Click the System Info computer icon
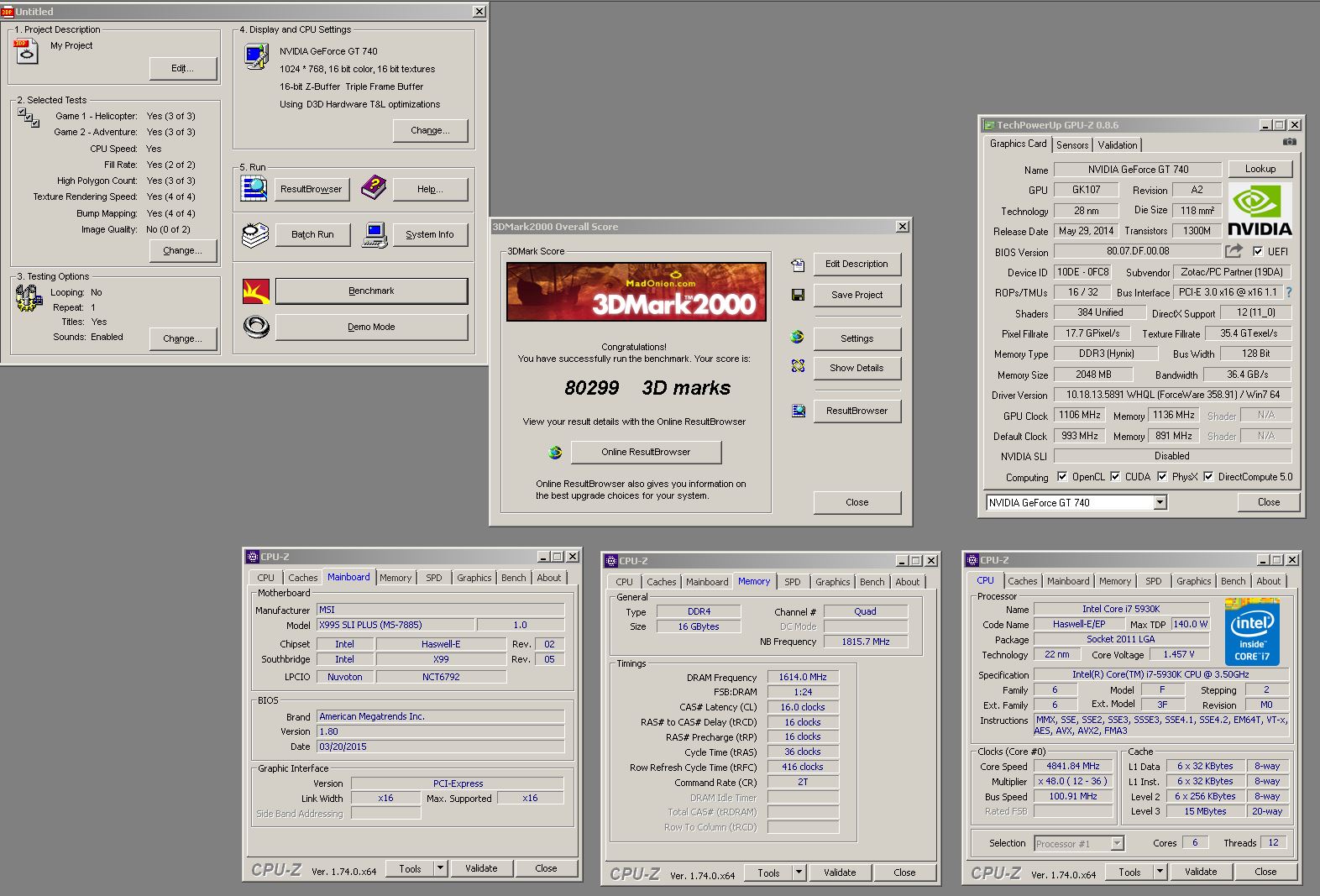The height and width of the screenshot is (896, 1320). click(x=375, y=234)
